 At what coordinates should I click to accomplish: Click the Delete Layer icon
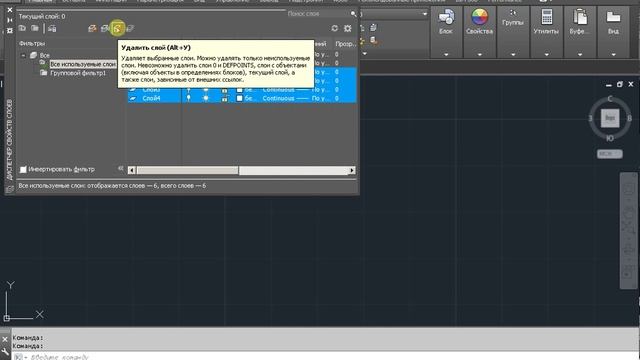(117, 28)
